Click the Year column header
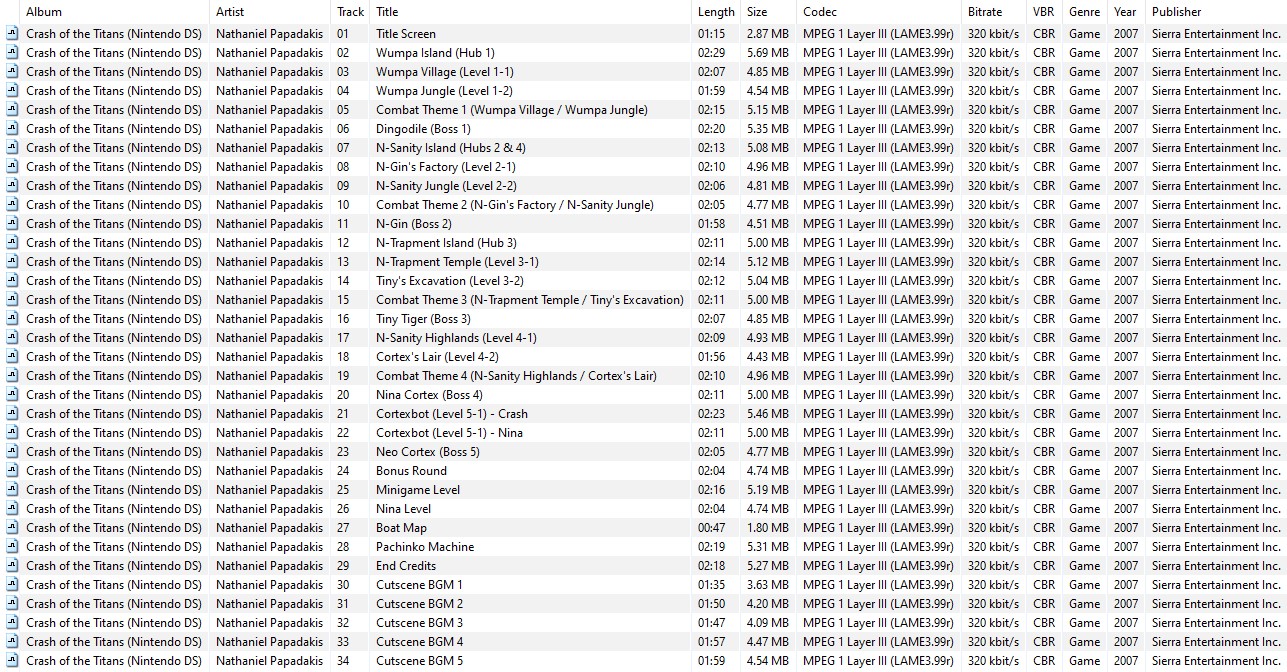 pyautogui.click(x=1125, y=12)
